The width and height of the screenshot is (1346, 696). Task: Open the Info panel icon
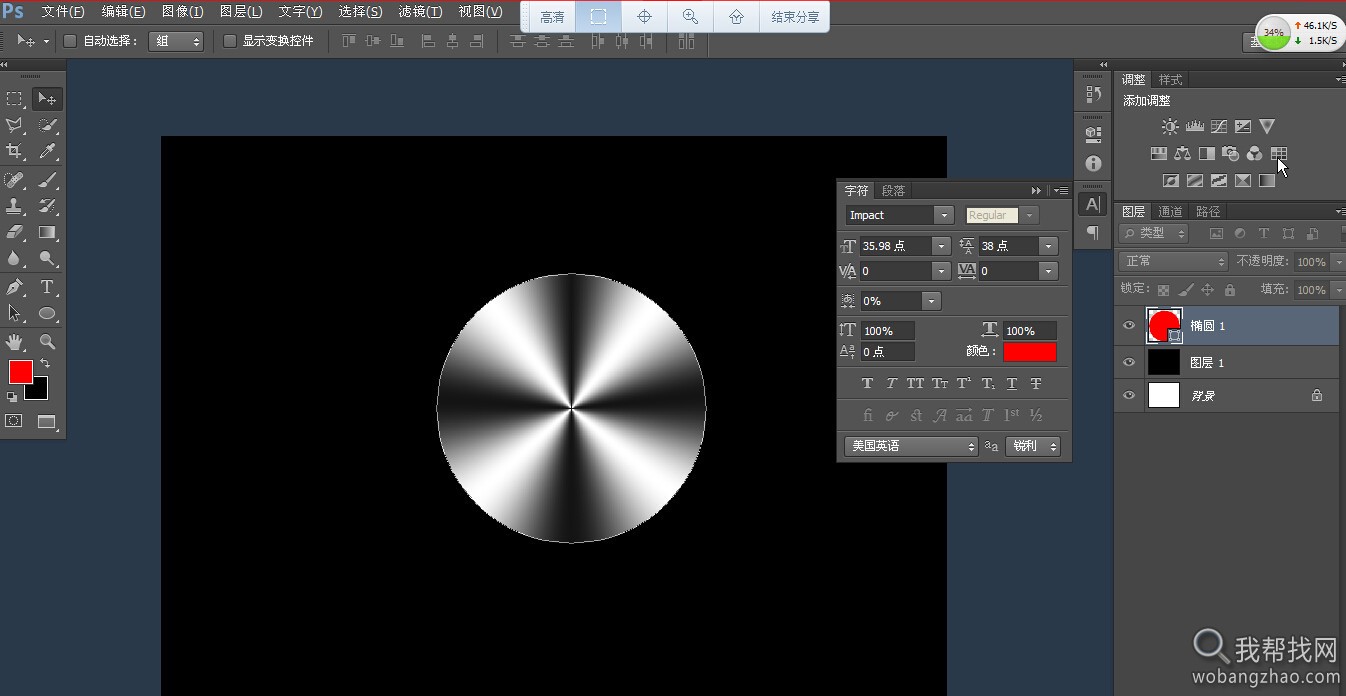point(1093,163)
